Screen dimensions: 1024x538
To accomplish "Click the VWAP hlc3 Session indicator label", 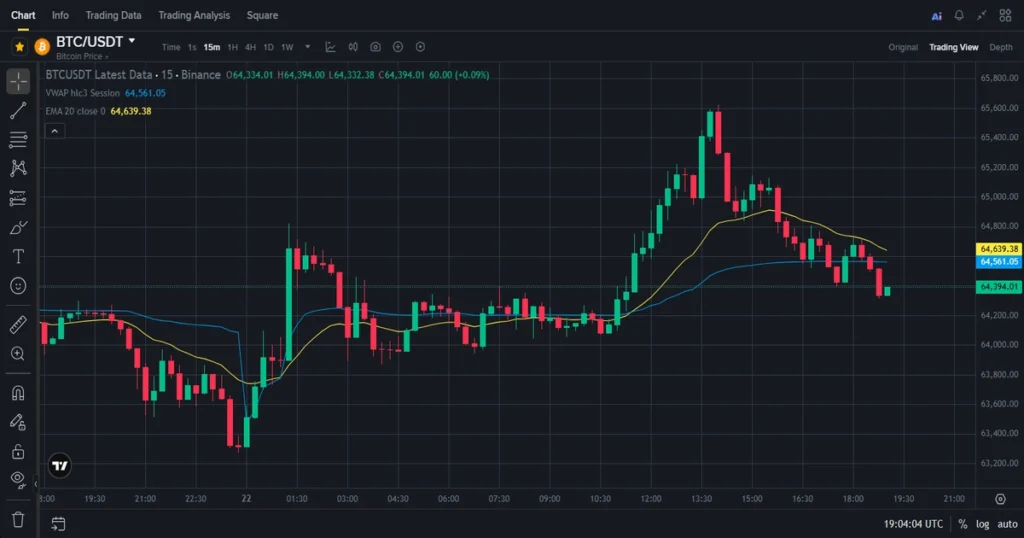I will pyautogui.click(x=83, y=93).
